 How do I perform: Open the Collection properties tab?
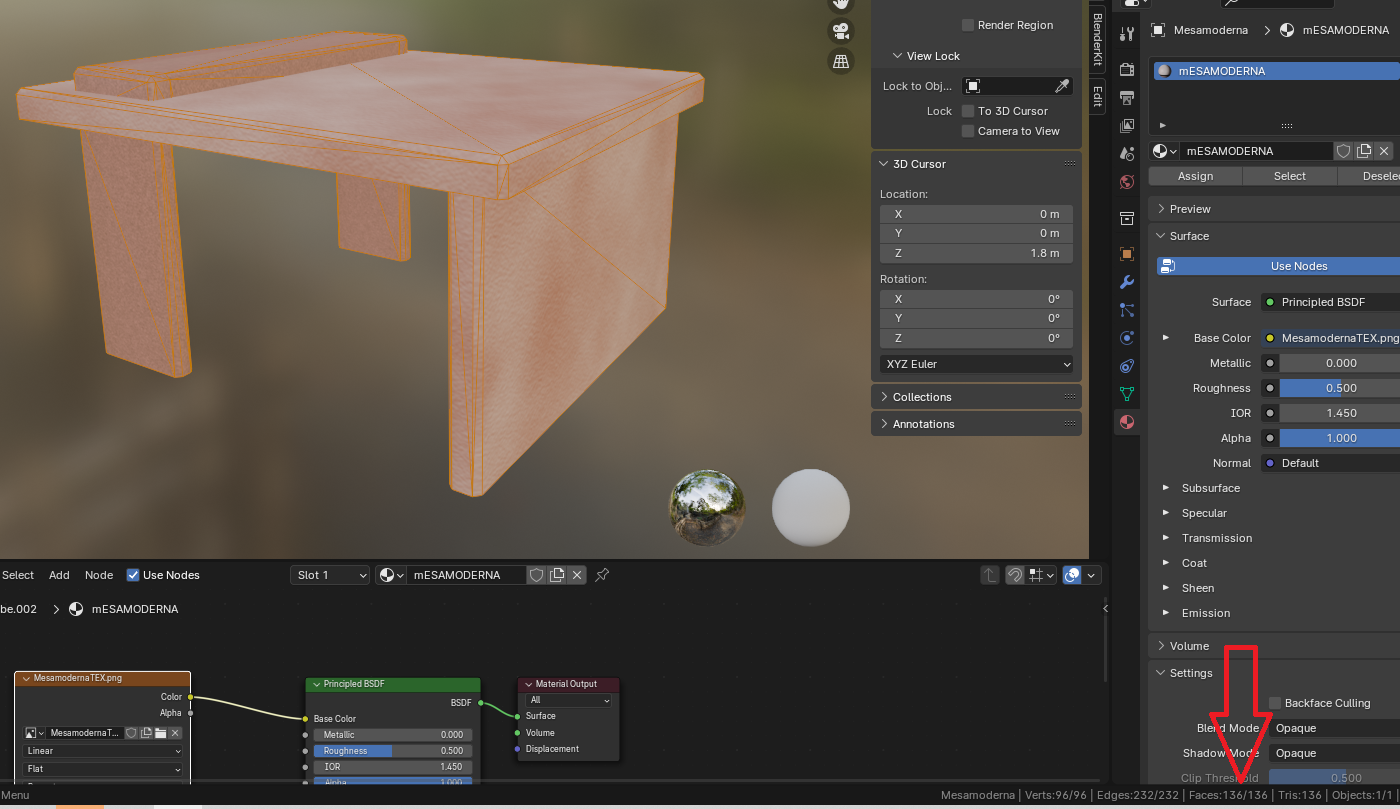(x=1127, y=218)
